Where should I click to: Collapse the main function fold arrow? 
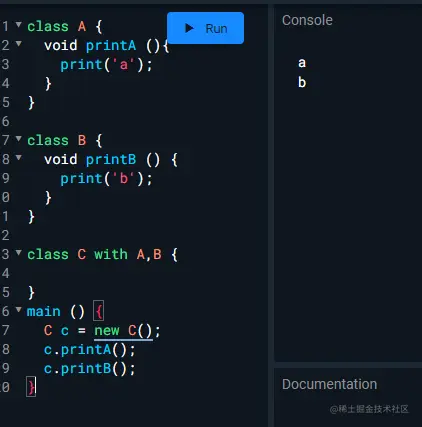click(x=19, y=310)
